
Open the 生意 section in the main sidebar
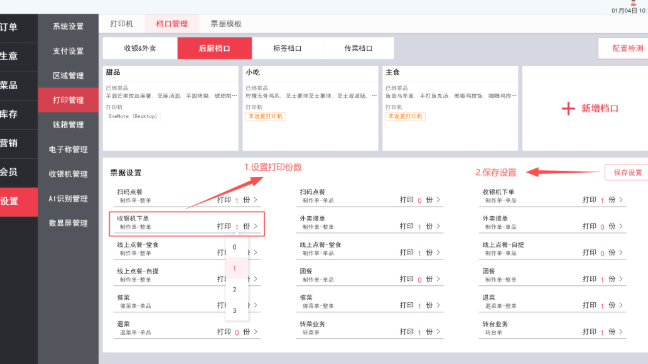[19, 56]
